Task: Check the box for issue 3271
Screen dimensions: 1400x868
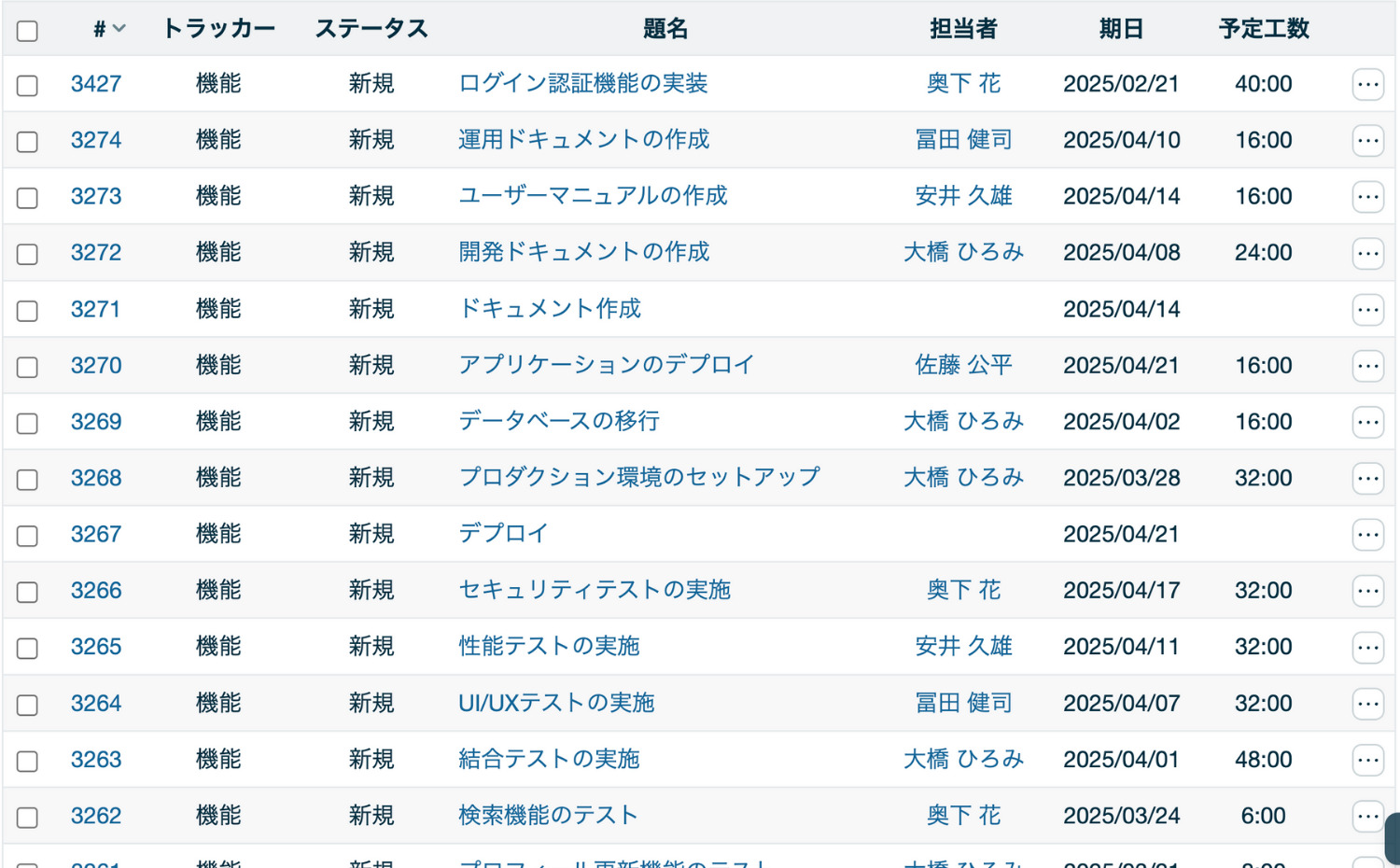Action: 27,311
